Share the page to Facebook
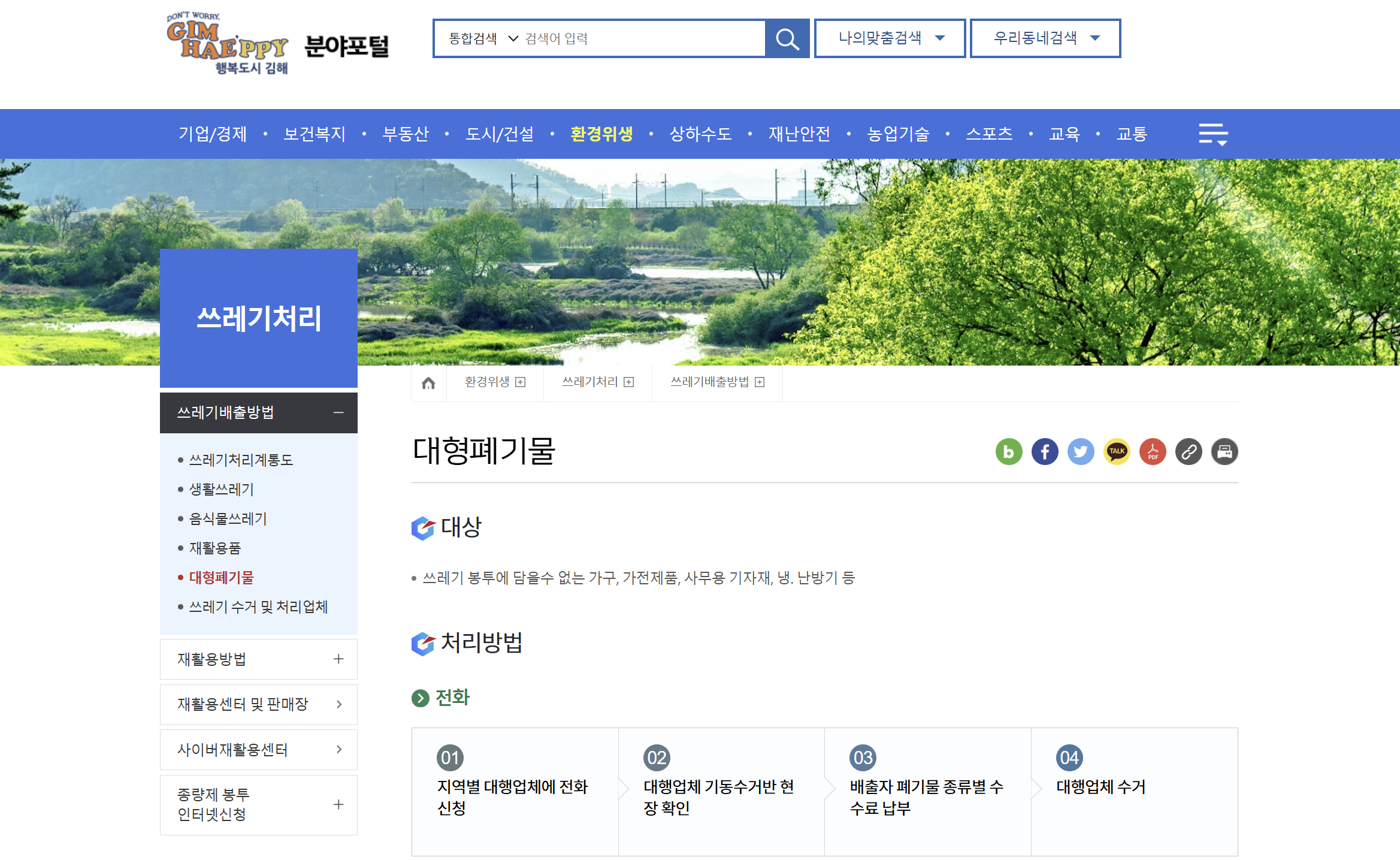Image resolution: width=1400 pixels, height=860 pixels. coord(1045,452)
